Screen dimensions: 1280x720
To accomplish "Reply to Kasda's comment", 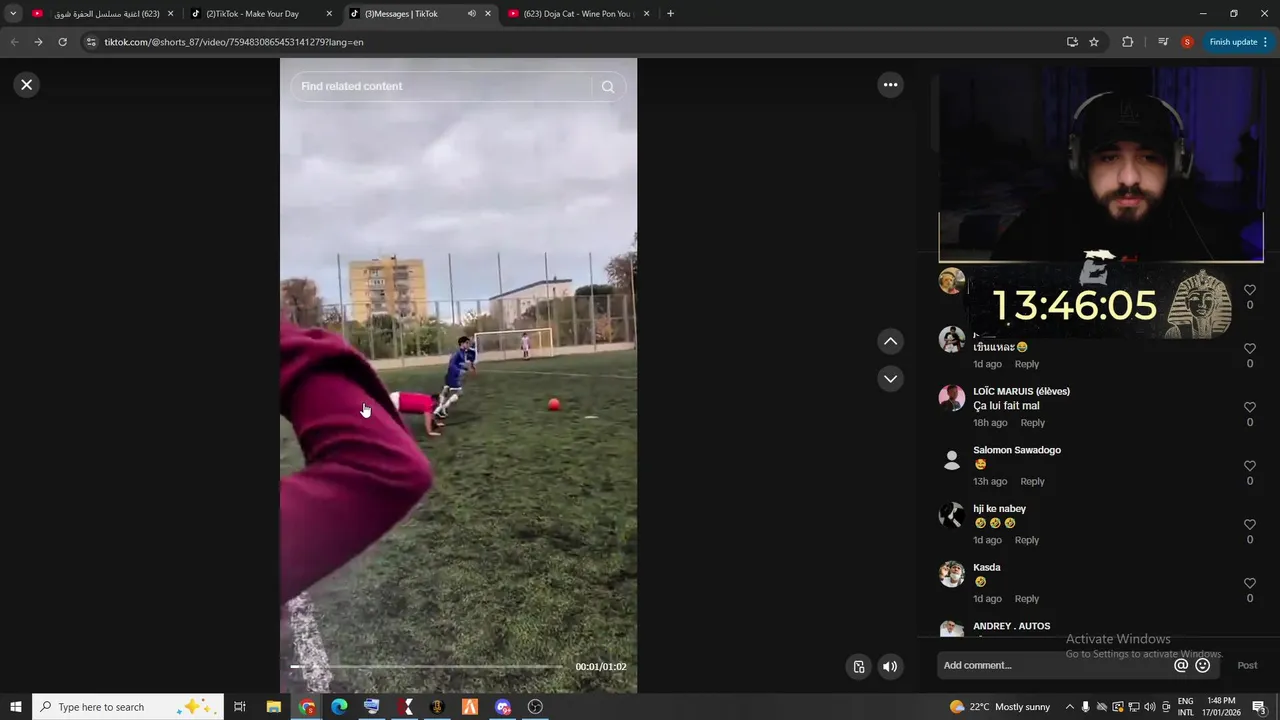I will 1027,599.
